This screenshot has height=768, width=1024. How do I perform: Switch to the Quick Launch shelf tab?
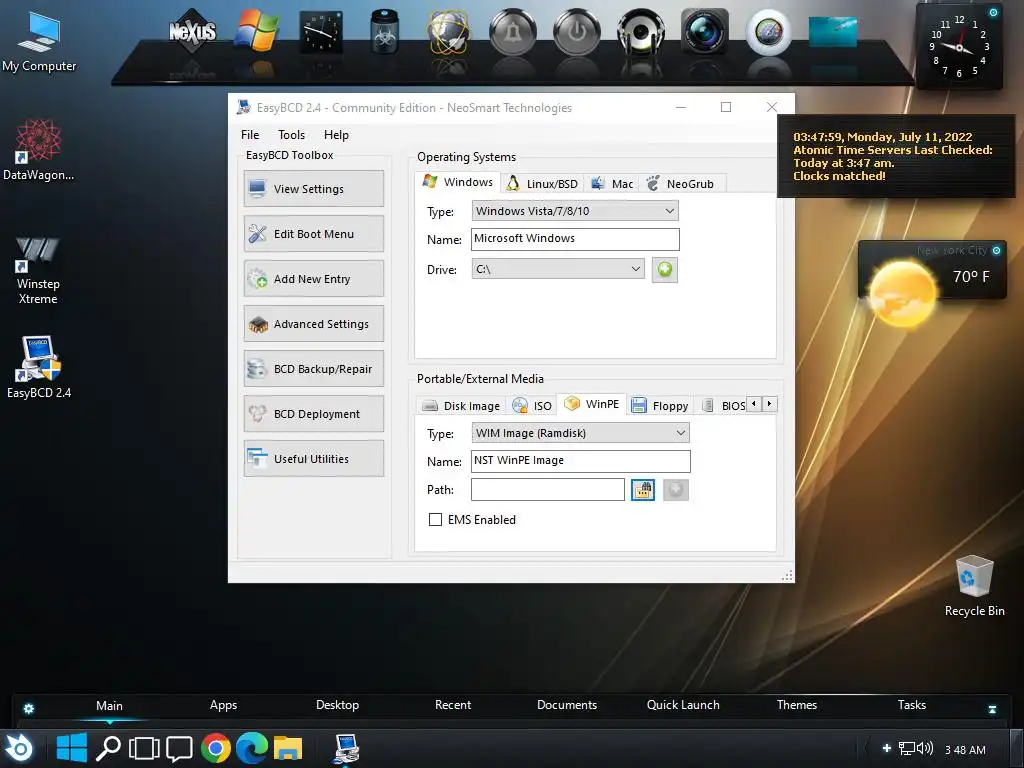coord(683,705)
